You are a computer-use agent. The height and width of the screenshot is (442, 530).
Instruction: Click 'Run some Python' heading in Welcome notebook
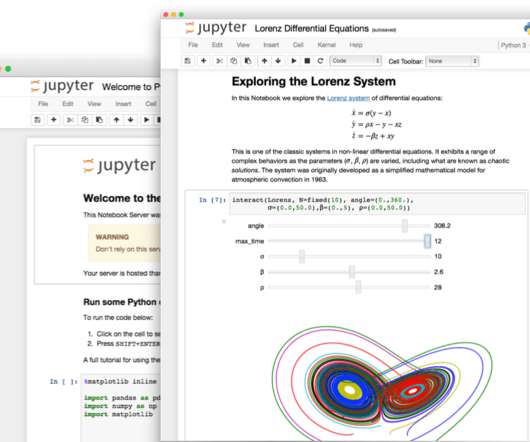(x=122, y=302)
